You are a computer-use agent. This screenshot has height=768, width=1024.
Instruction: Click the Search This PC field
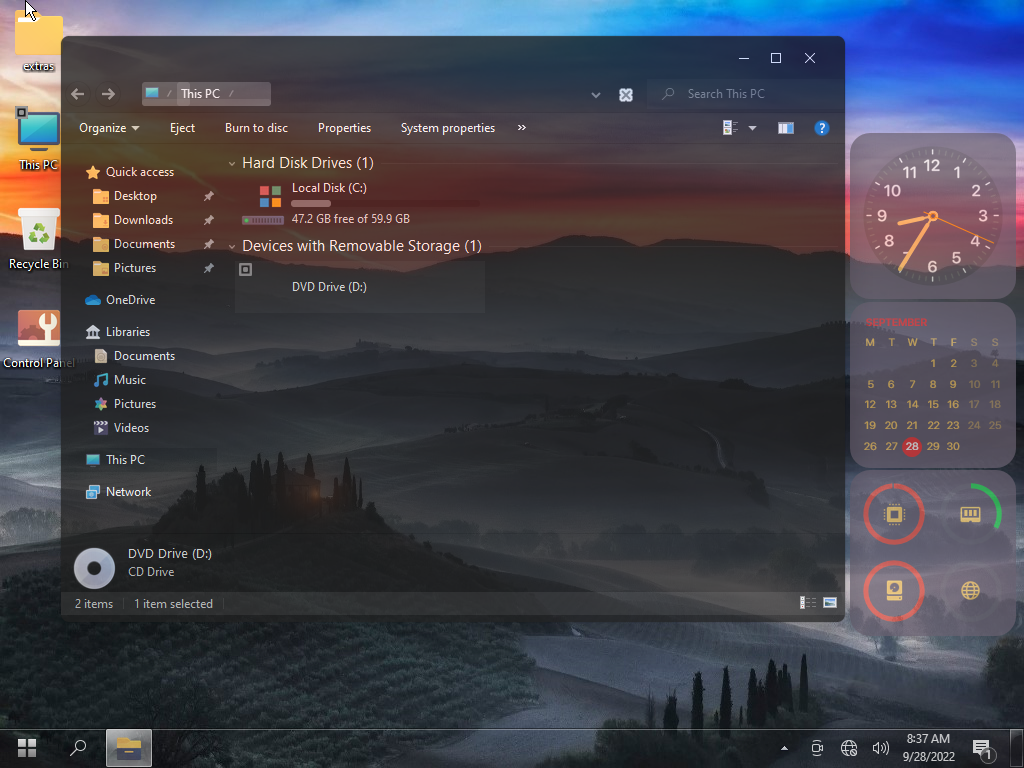click(x=744, y=94)
